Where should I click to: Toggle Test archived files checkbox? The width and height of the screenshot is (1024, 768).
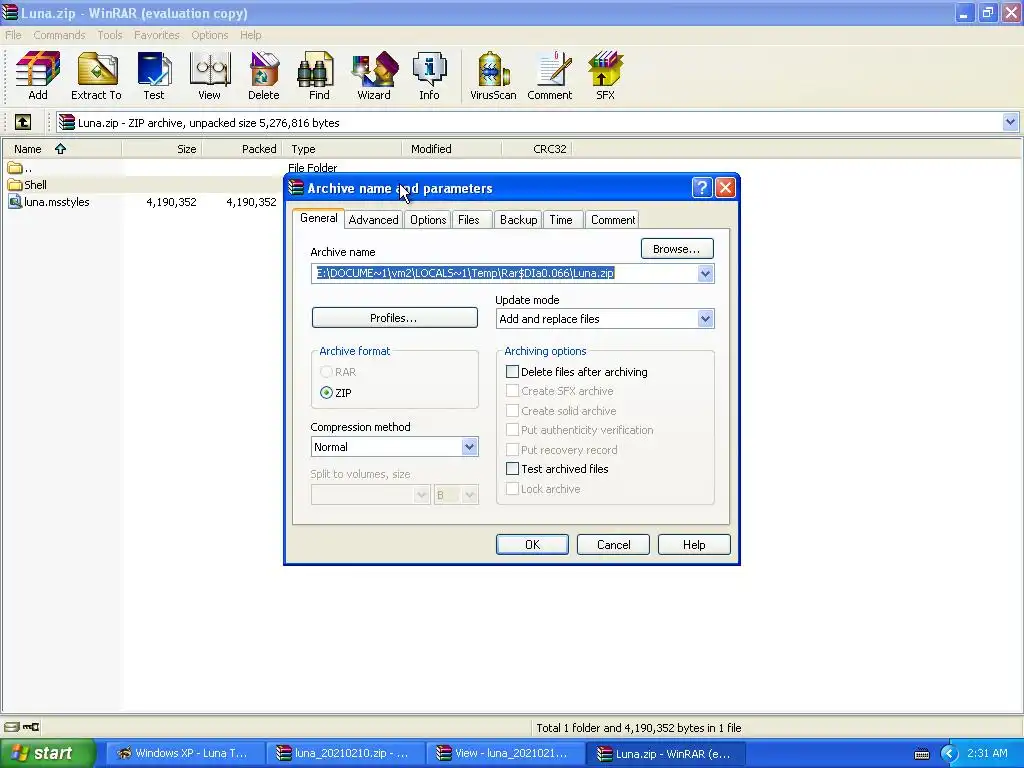coord(513,469)
